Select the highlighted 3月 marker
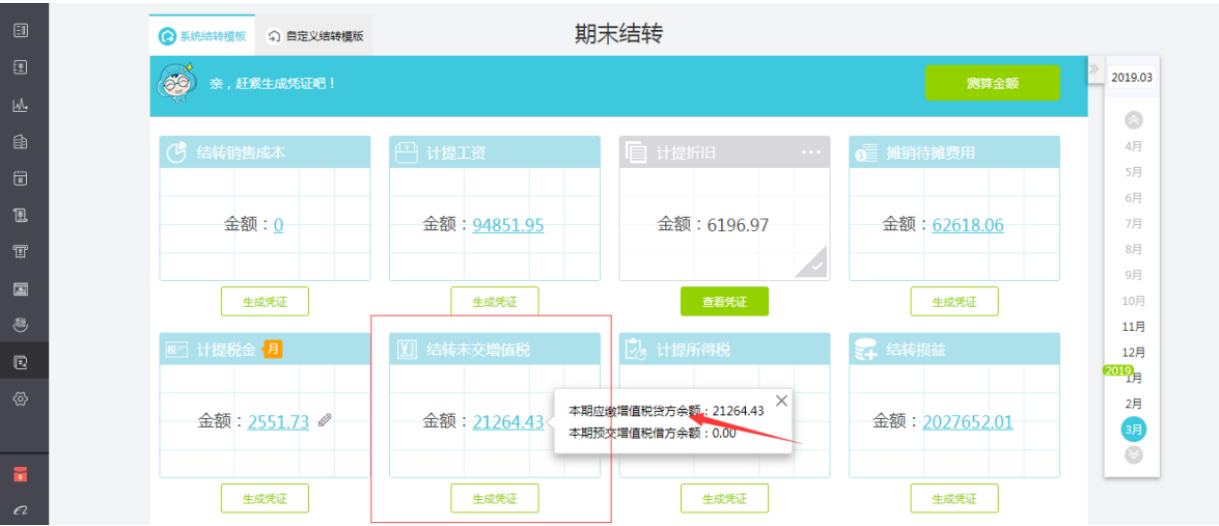Viewport: 1219px width, 526px height. (x=1134, y=430)
